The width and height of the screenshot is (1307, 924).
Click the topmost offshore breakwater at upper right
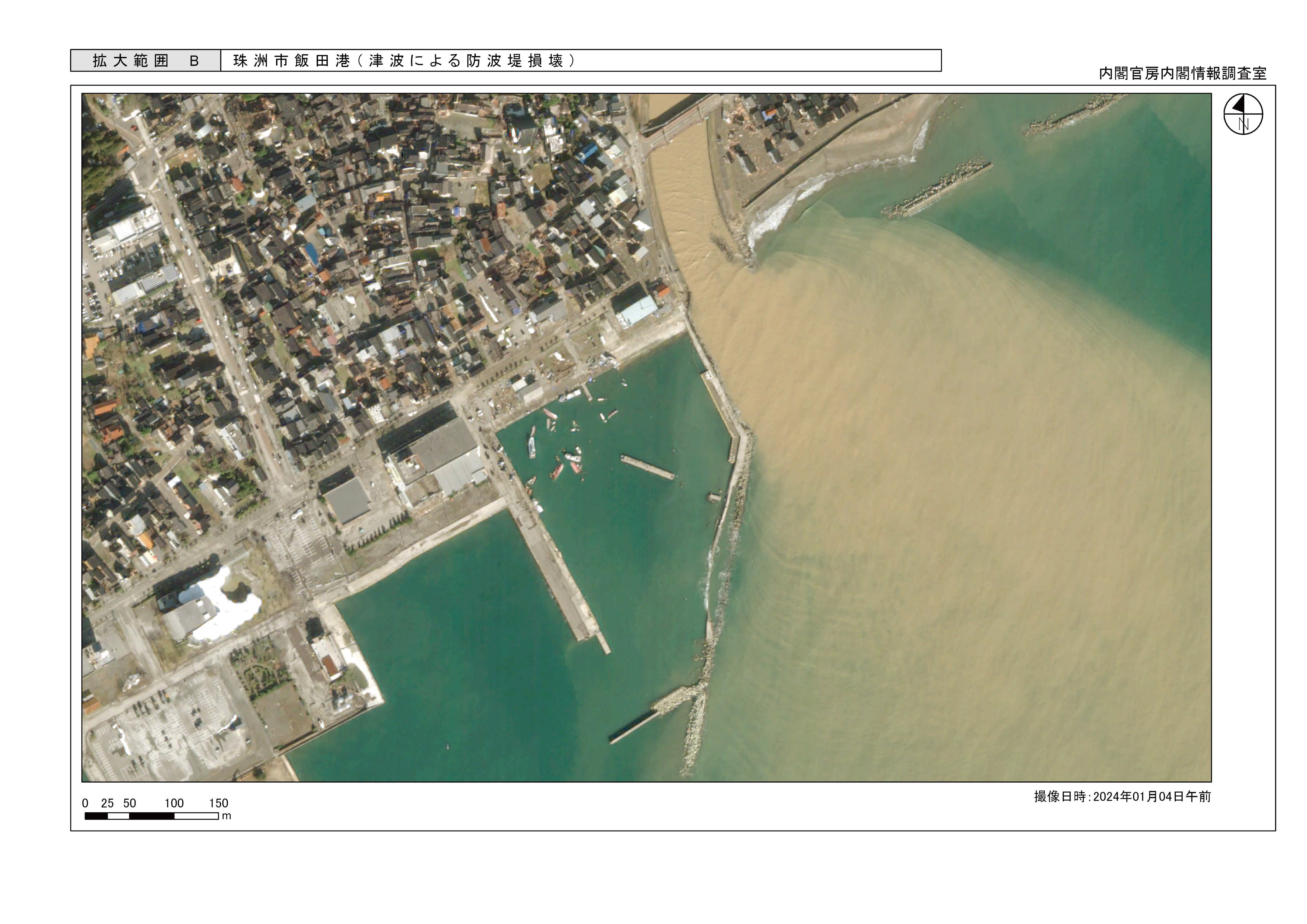(x=1074, y=116)
